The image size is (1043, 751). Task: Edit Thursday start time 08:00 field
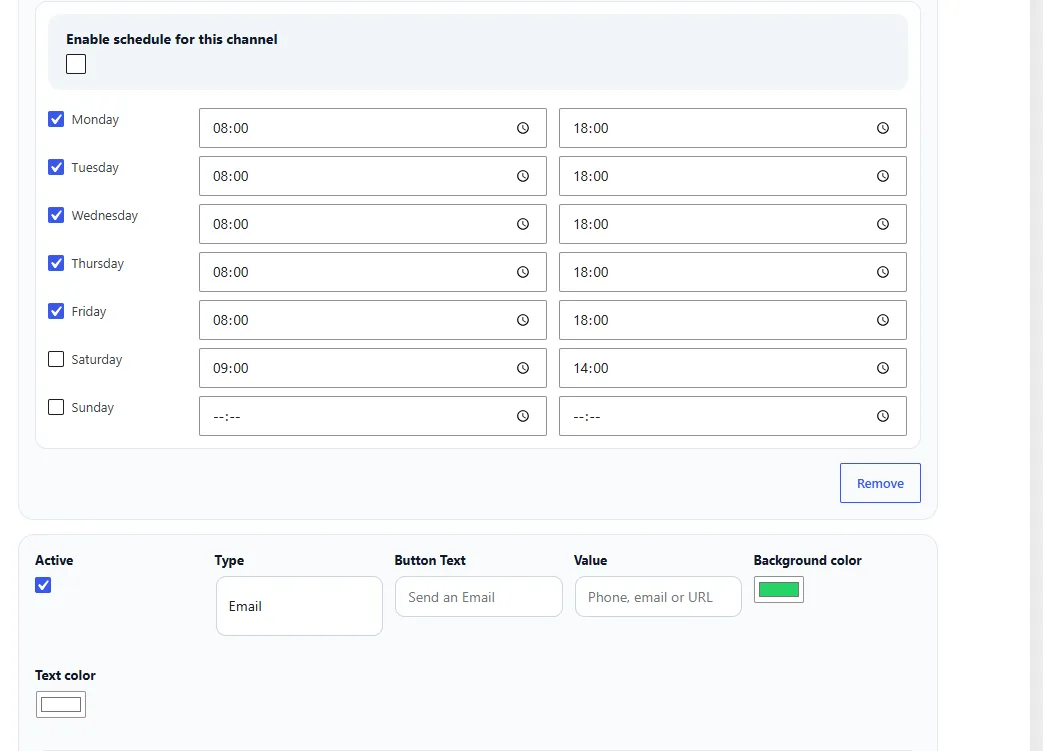pos(372,271)
